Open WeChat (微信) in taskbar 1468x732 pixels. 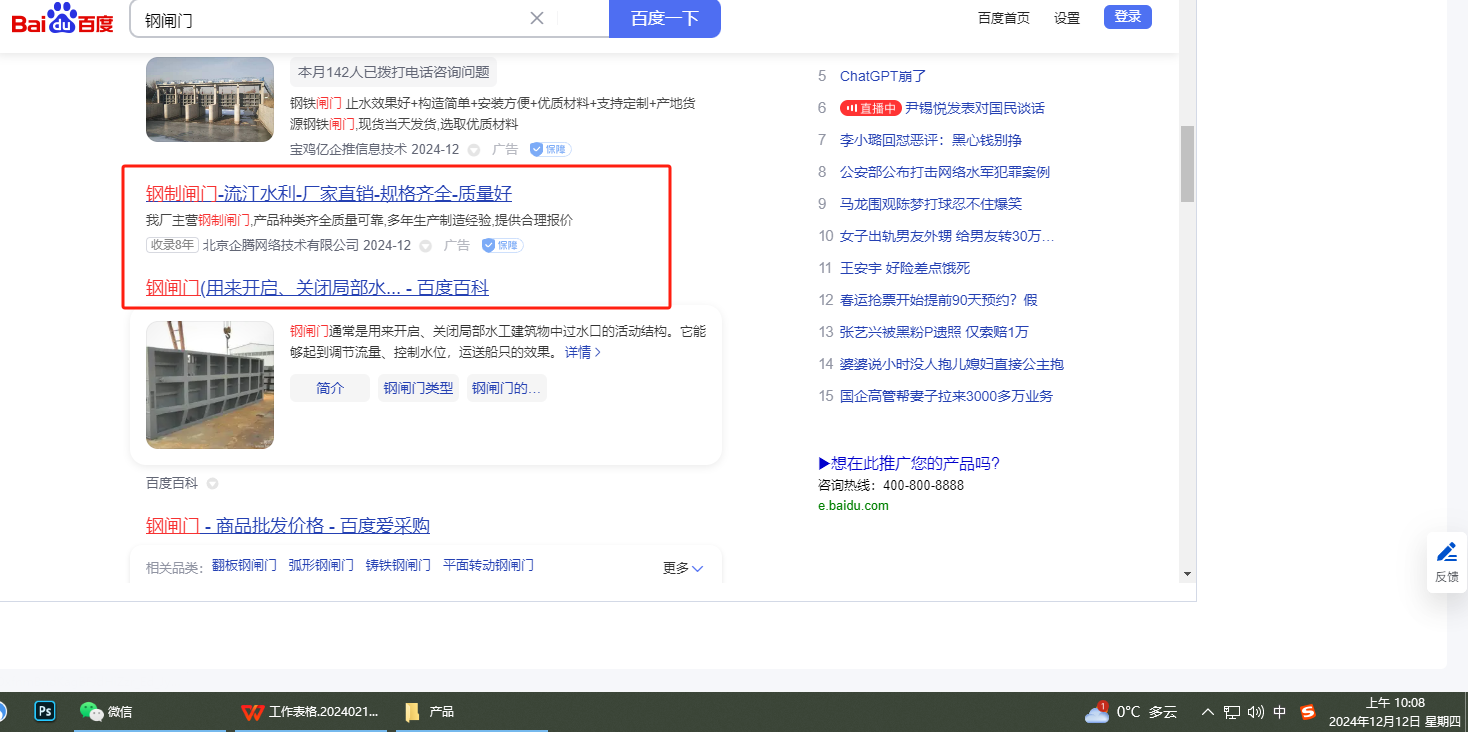coord(106,712)
